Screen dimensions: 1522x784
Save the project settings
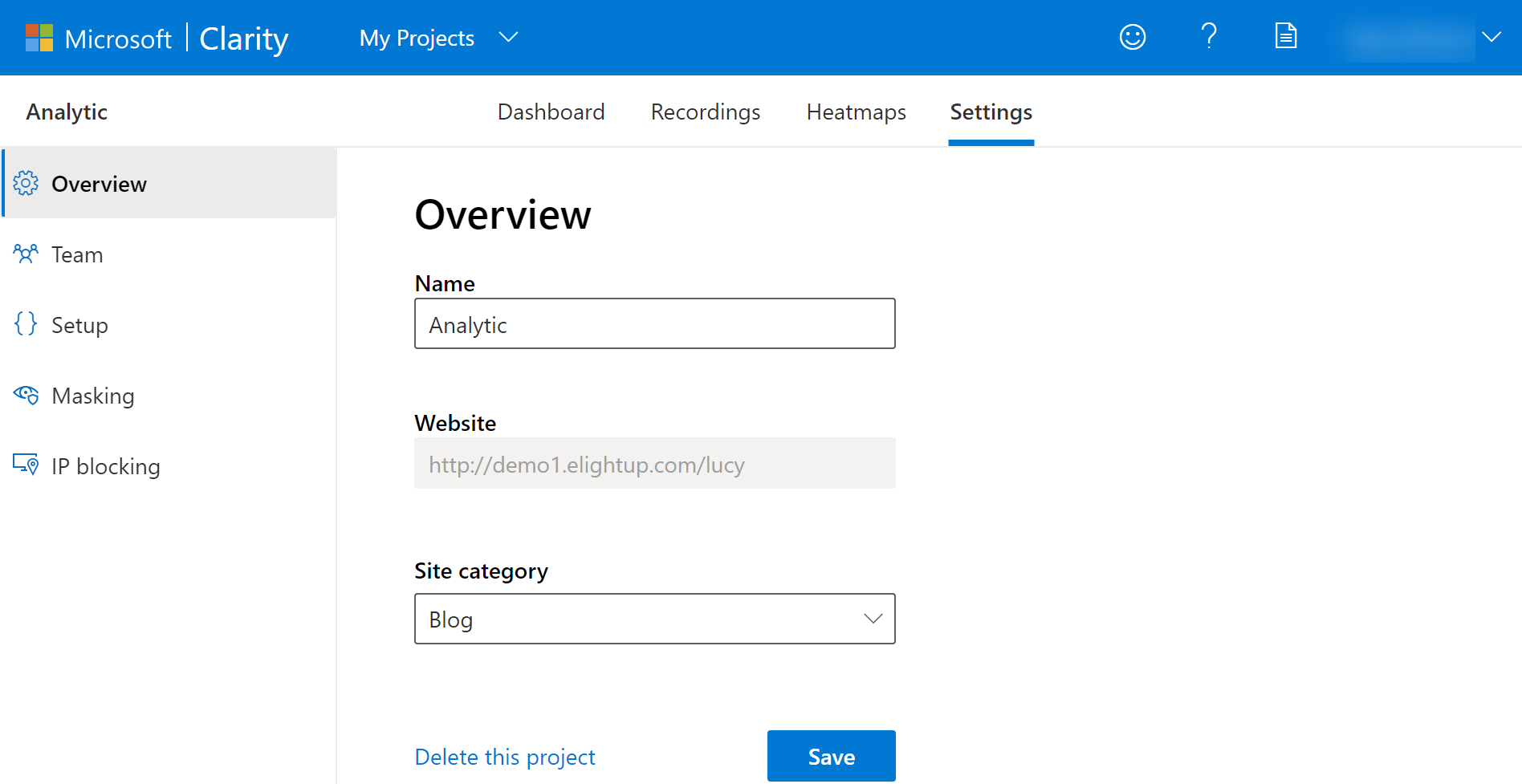(x=831, y=755)
